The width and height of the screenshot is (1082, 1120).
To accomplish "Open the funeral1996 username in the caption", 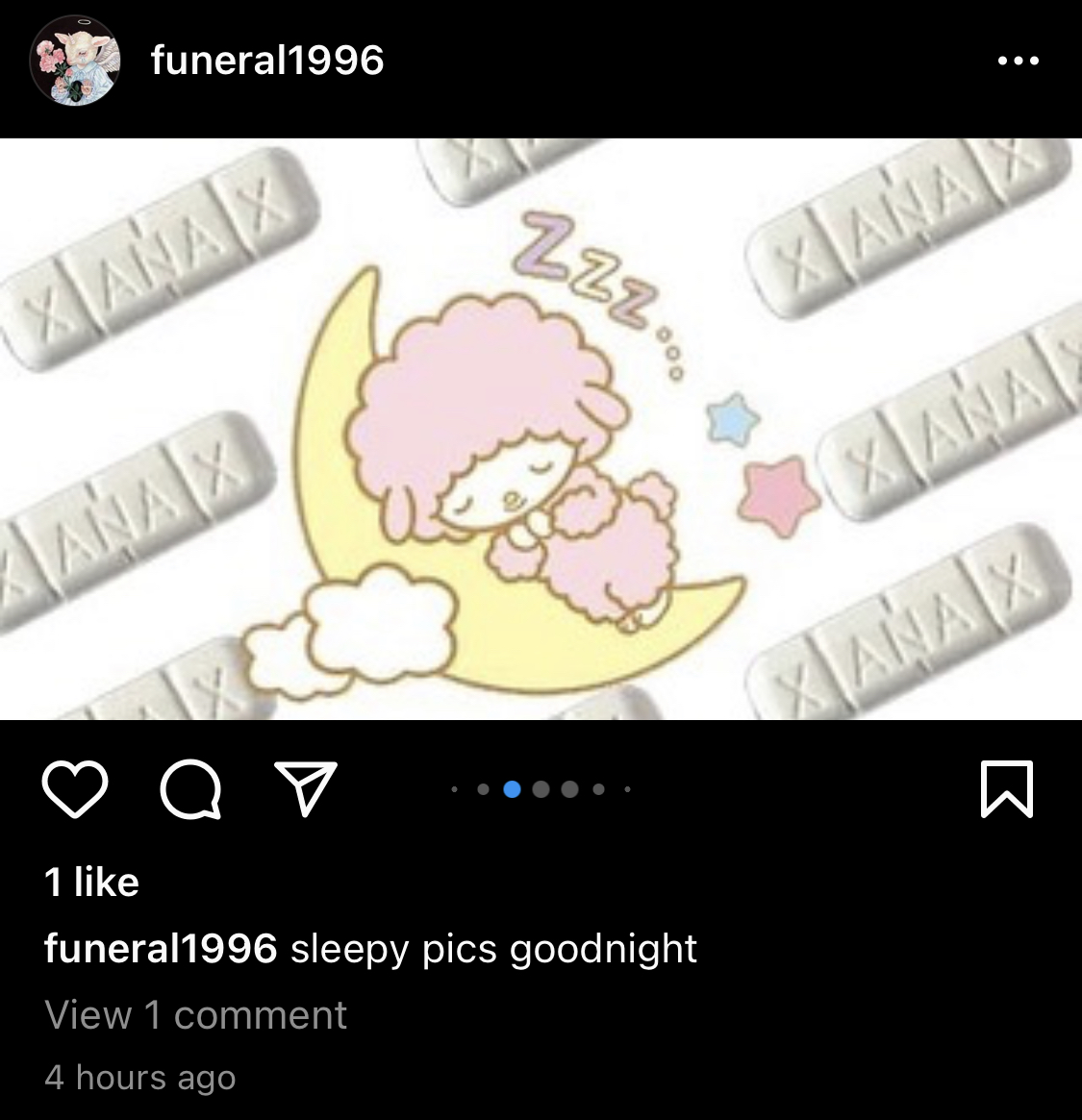I will [x=161, y=949].
